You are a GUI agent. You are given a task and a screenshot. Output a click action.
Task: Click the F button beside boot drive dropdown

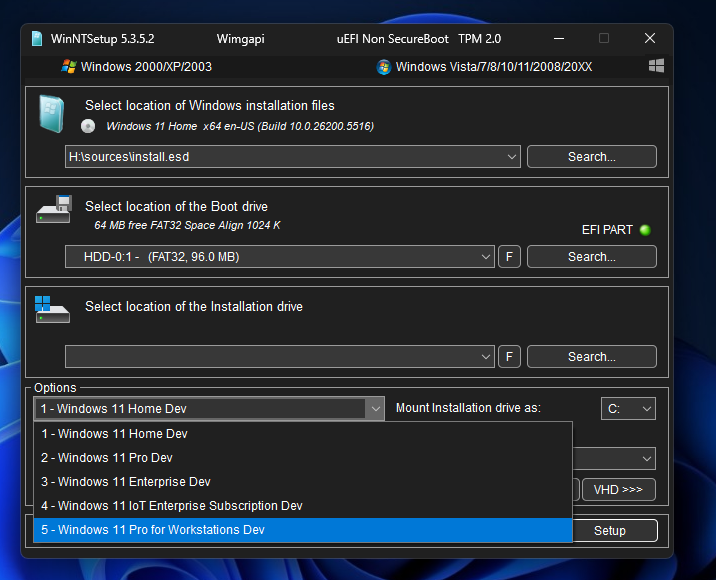tap(509, 257)
